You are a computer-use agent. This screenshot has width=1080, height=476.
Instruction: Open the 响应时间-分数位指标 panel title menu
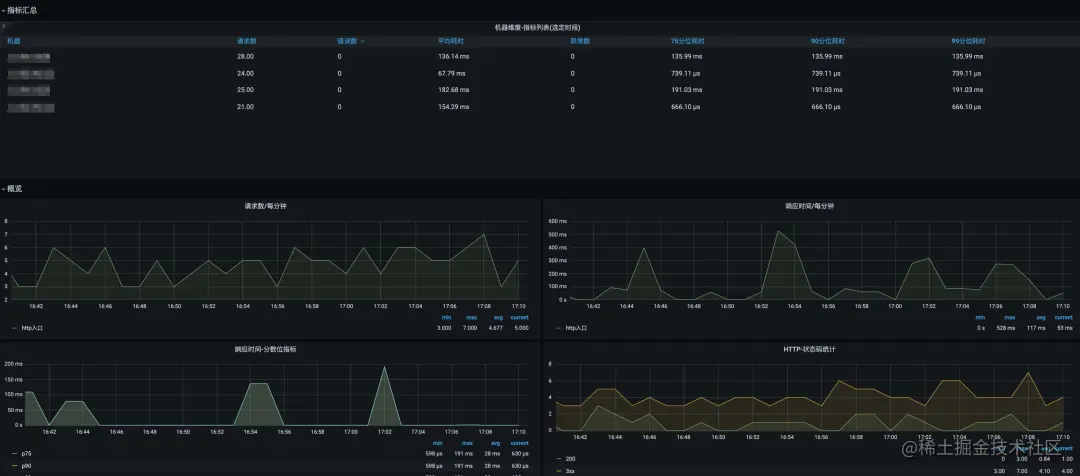tap(265, 349)
